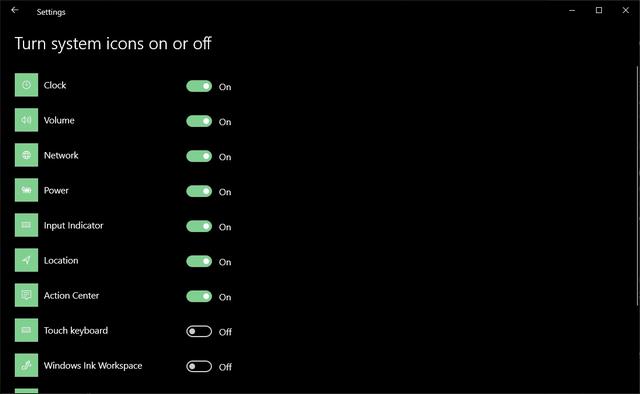Turn off the Location toggle
Image resolution: width=640 pixels, height=394 pixels.
point(199,261)
